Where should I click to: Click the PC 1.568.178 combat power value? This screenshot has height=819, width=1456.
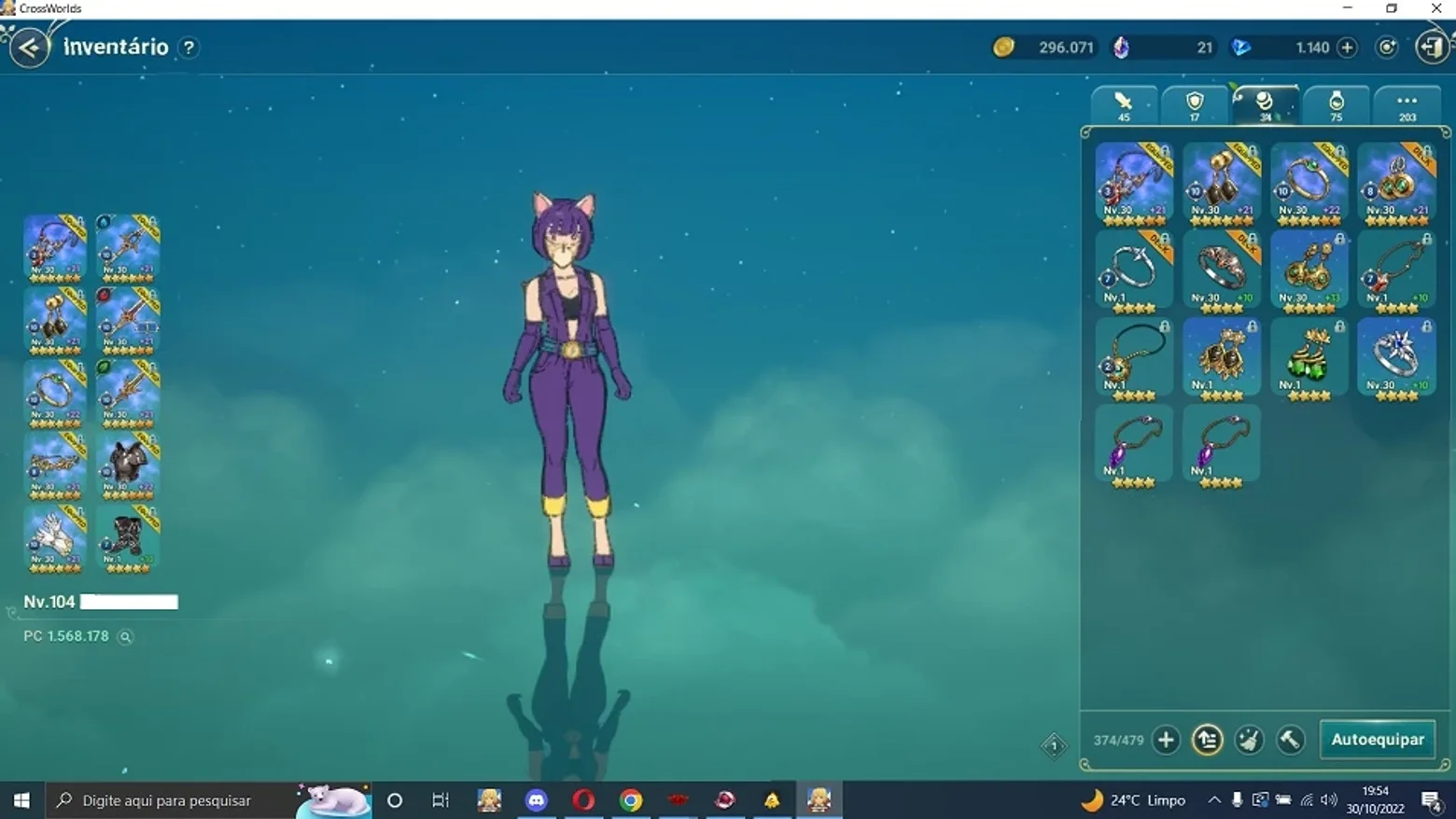66,636
